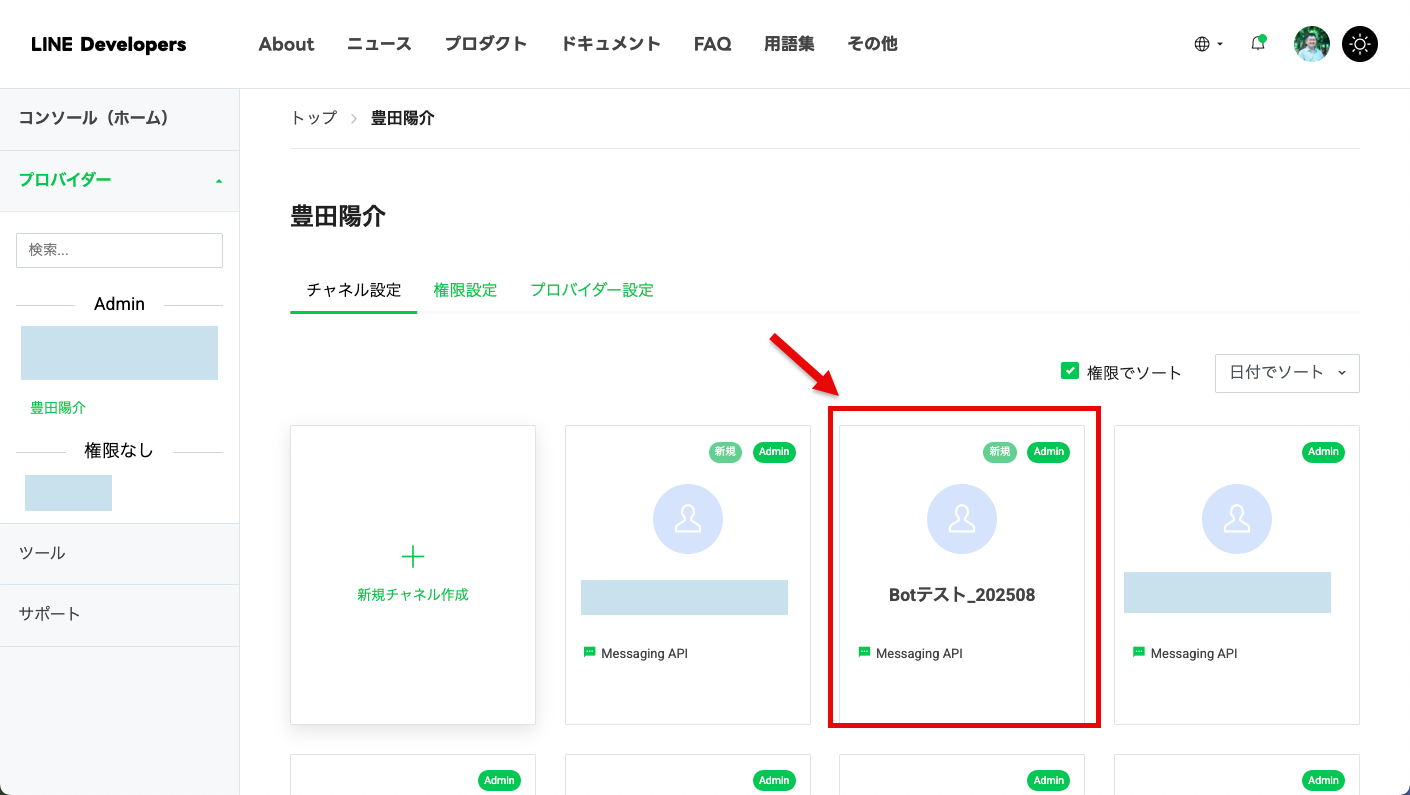Open the ドキュメント menu item
1410x795 pixels.
click(610, 44)
